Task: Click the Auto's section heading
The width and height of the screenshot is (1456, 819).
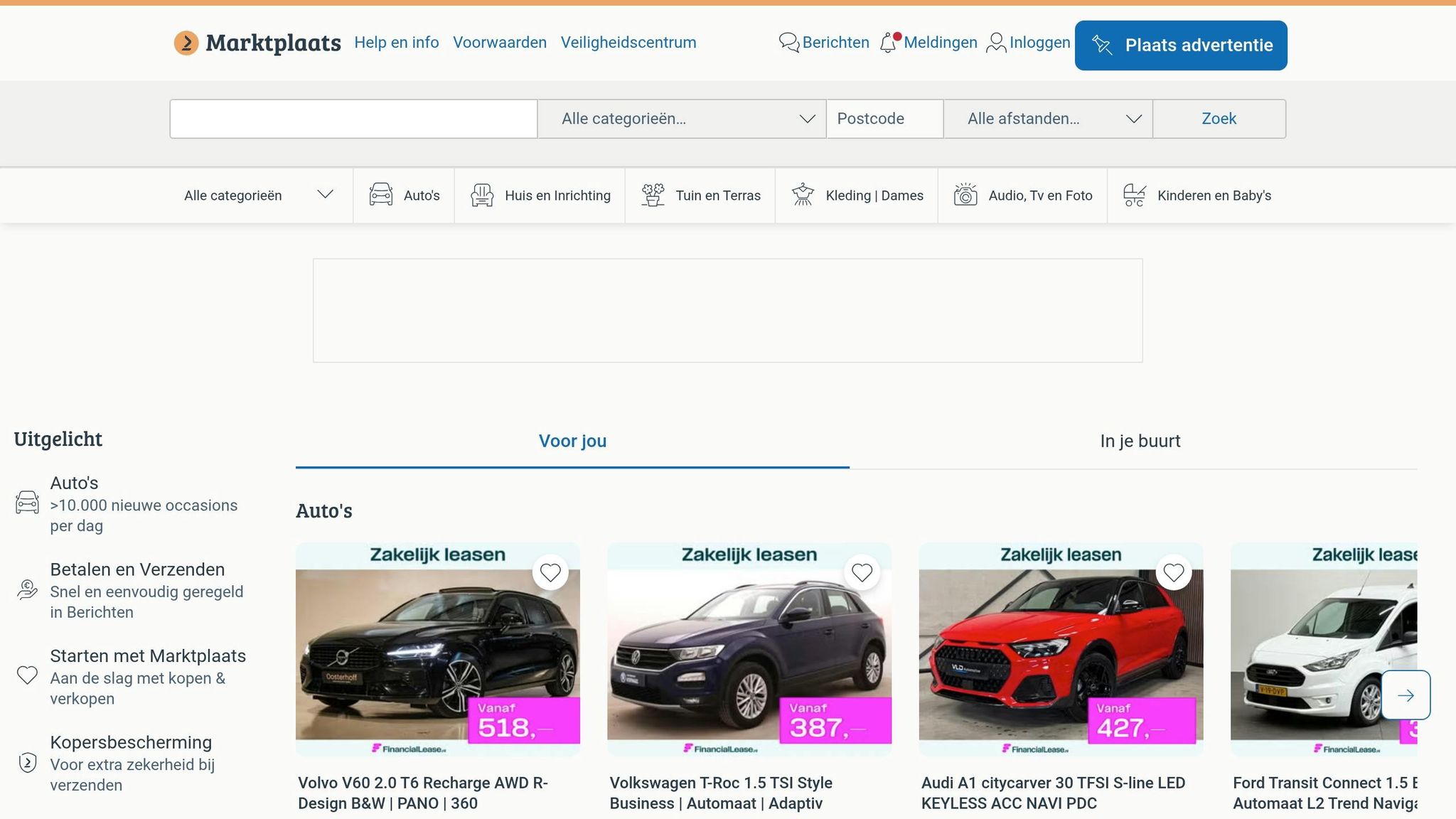Action: (324, 510)
